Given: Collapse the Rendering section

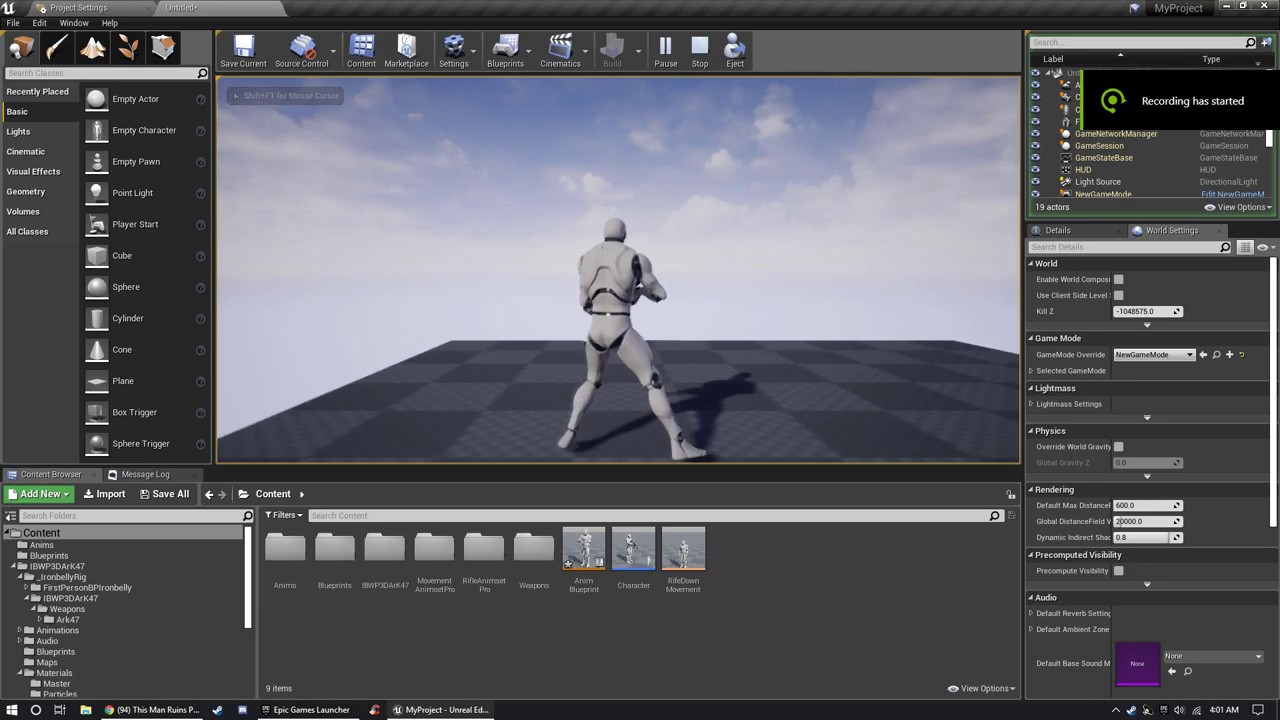Looking at the screenshot, I should [x=1031, y=490].
